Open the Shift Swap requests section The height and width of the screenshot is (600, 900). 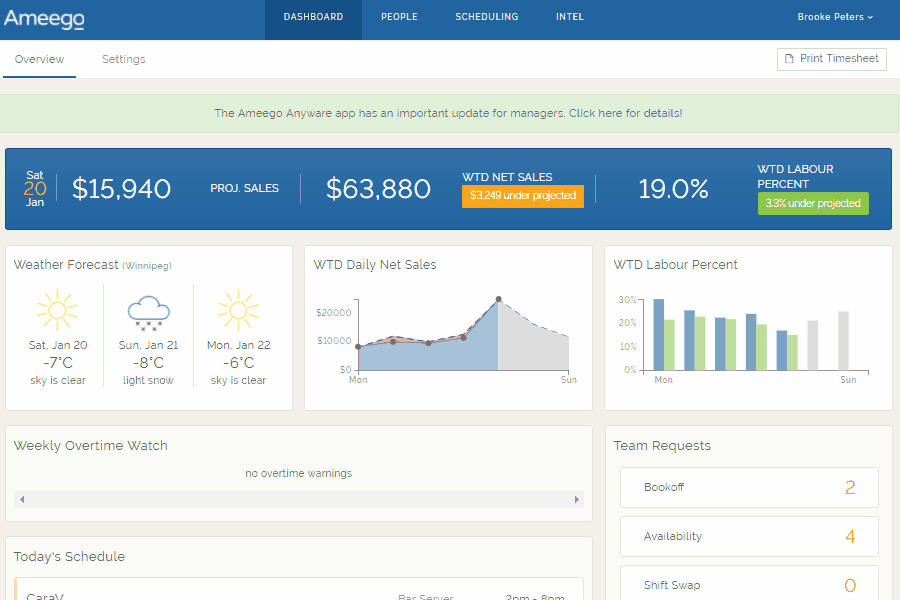(748, 584)
